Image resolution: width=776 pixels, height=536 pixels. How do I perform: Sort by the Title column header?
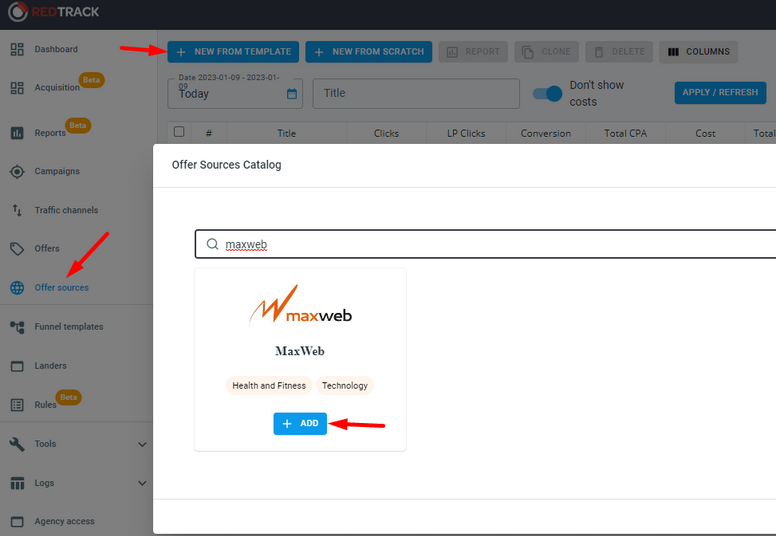pyautogui.click(x=287, y=133)
